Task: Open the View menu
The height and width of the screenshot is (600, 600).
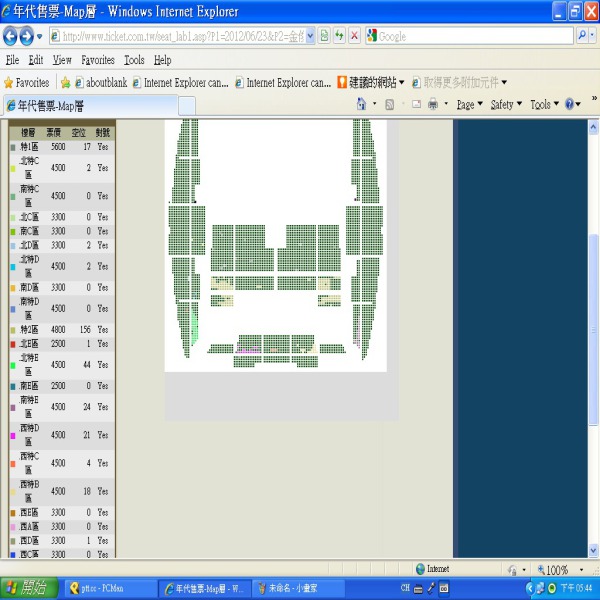Action: pos(62,60)
